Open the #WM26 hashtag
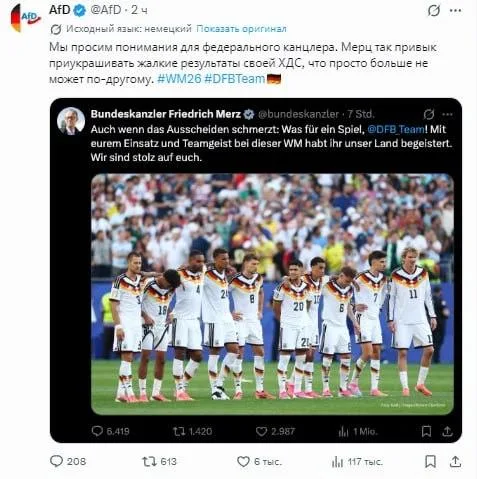The width and height of the screenshot is (477, 479). pyautogui.click(x=179, y=79)
